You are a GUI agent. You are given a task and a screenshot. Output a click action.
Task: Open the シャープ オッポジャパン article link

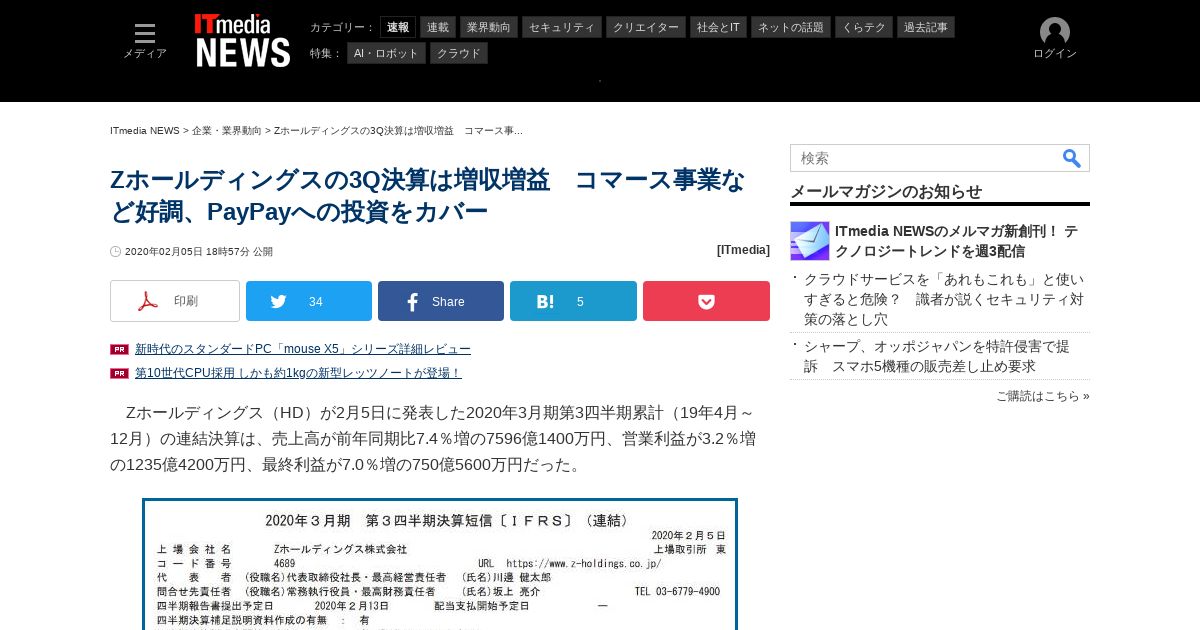[937, 356]
